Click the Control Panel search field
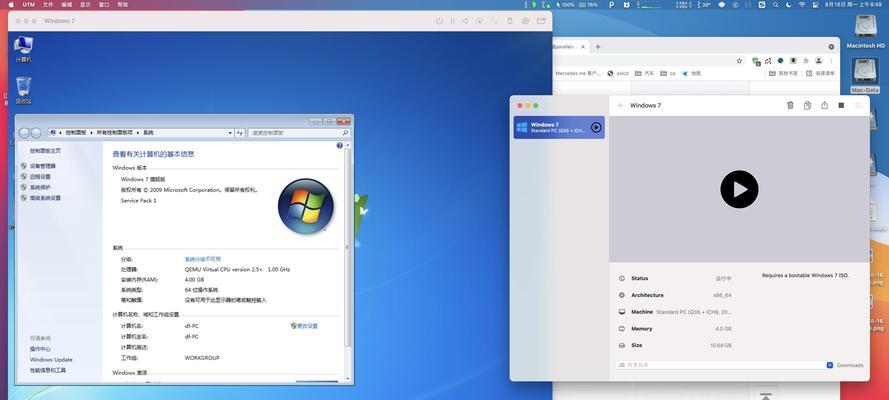 (299, 133)
